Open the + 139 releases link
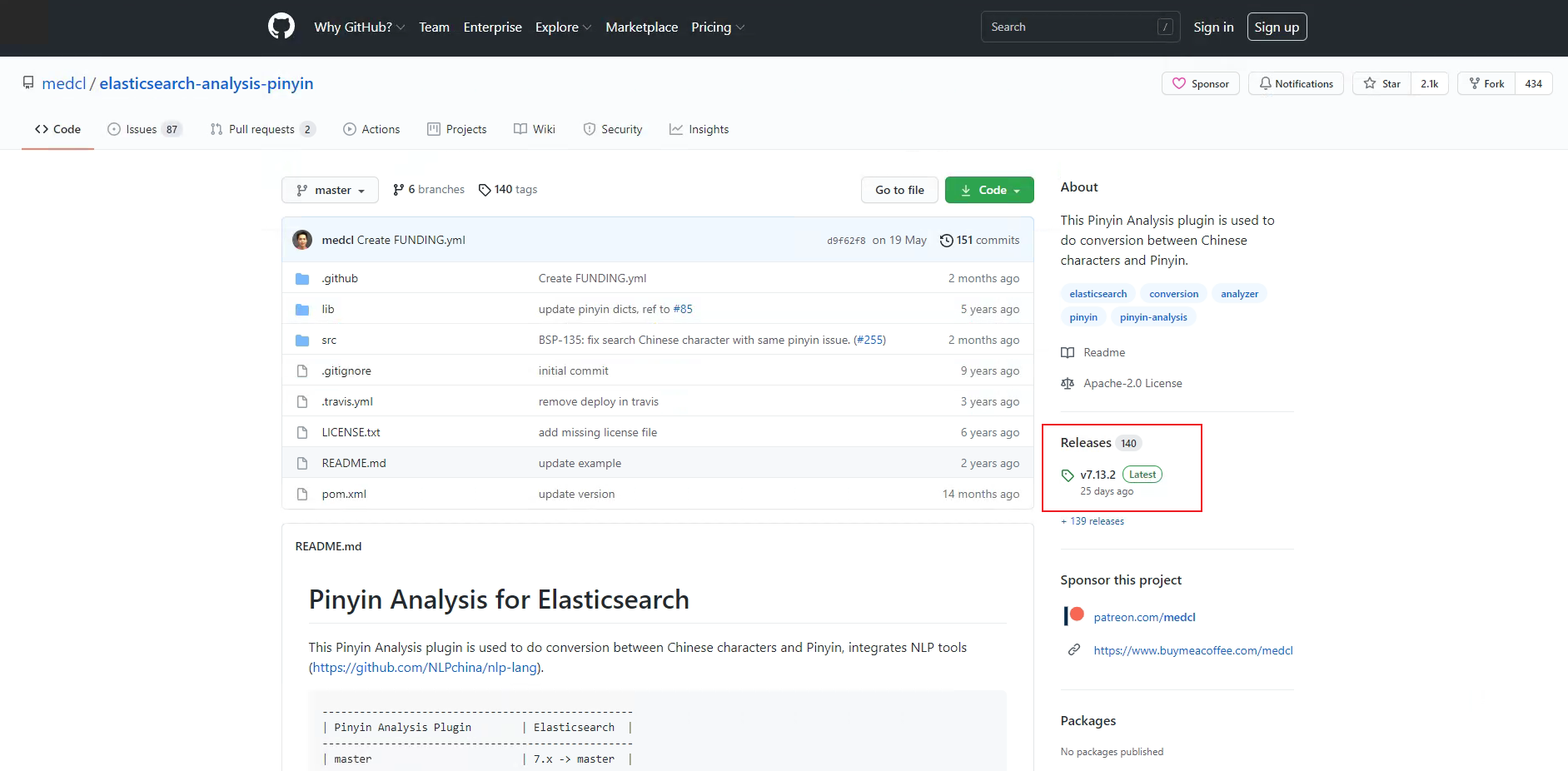Screen dimensions: 1568x771 [1093, 521]
